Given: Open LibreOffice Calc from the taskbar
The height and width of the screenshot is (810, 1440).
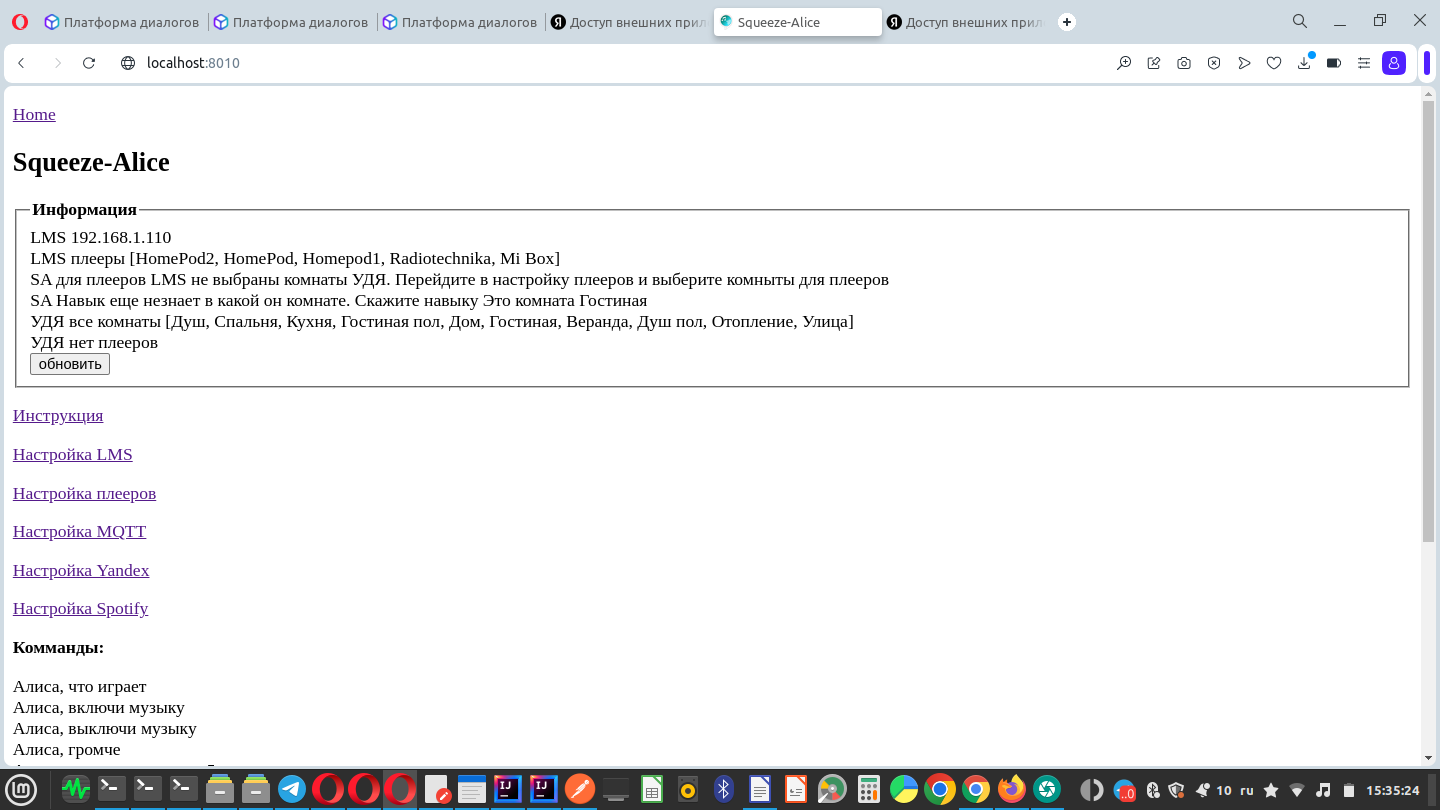Looking at the screenshot, I should click(652, 790).
